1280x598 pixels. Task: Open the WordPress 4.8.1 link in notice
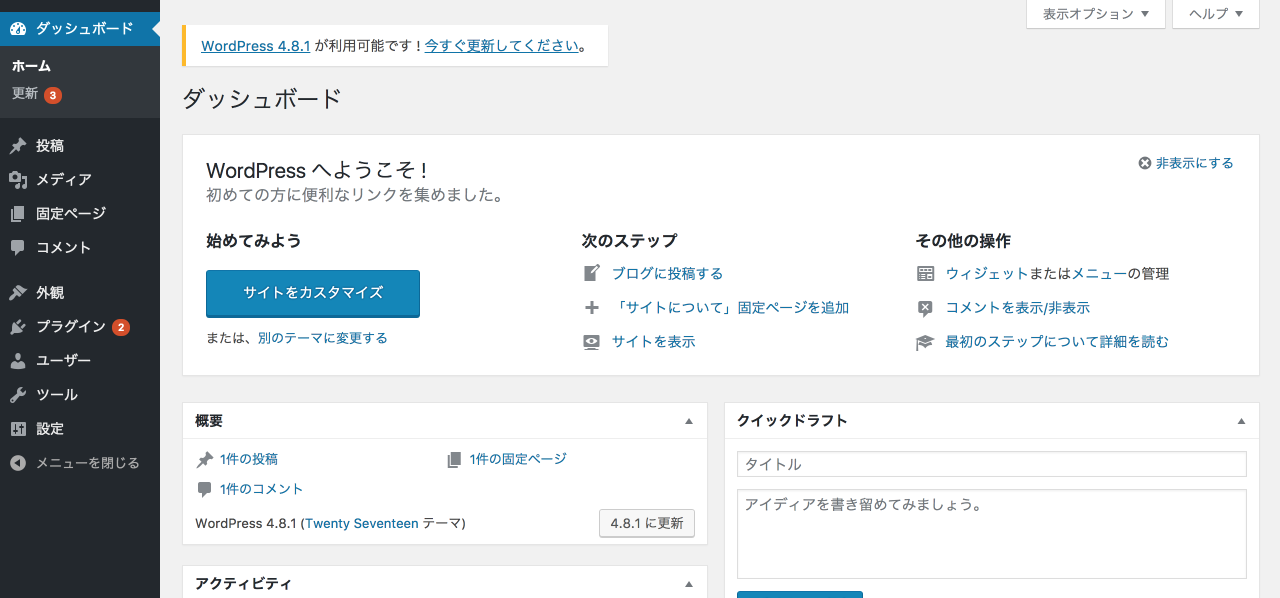click(x=256, y=46)
